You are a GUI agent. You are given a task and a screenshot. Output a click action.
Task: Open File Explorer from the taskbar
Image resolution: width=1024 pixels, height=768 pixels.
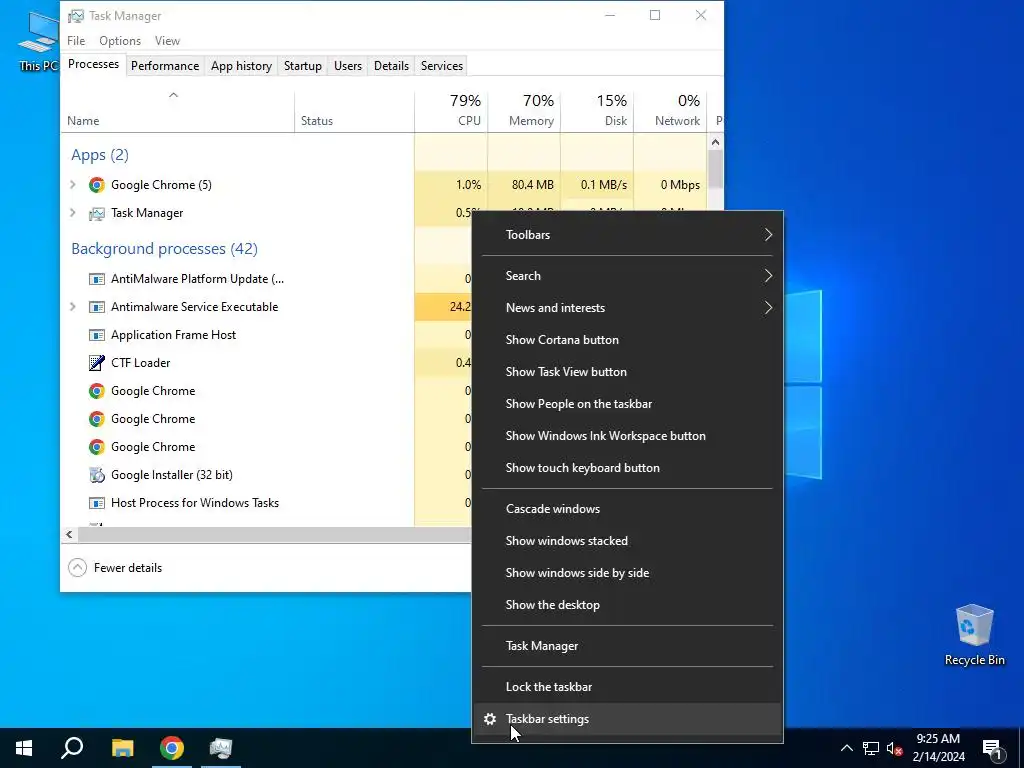click(122, 748)
